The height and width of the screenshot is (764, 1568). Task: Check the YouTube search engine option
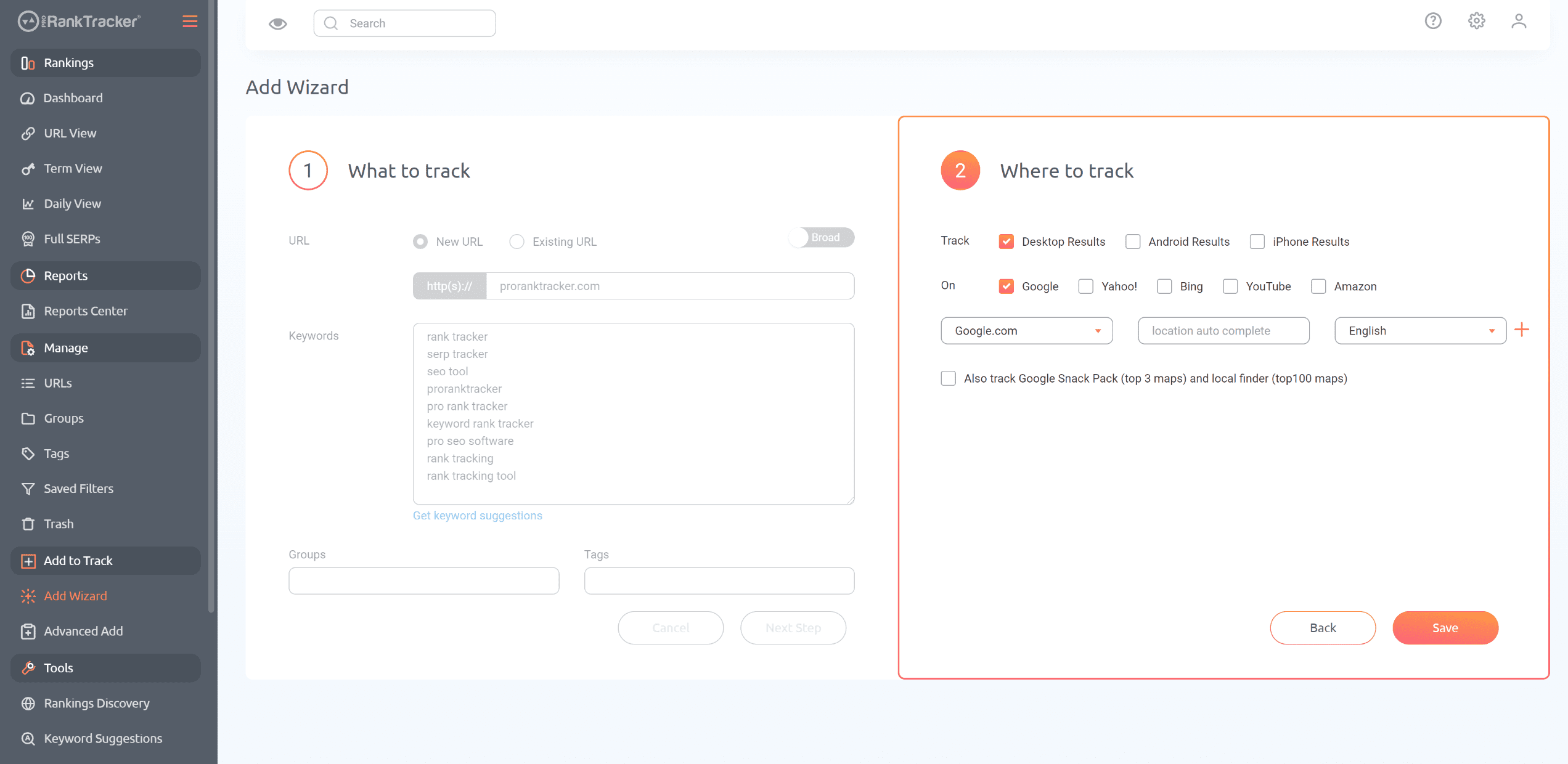1230,286
